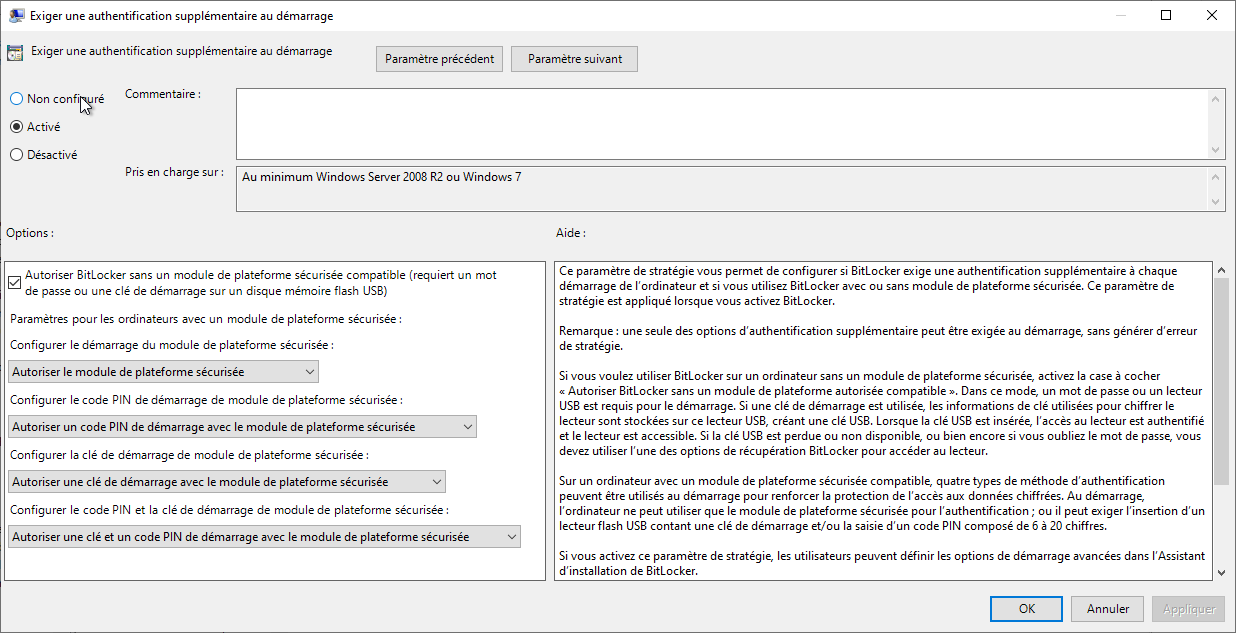Click the Commentaire box scroll down arrow
Image resolution: width=1237 pixels, height=633 pixels.
pos(1216,150)
